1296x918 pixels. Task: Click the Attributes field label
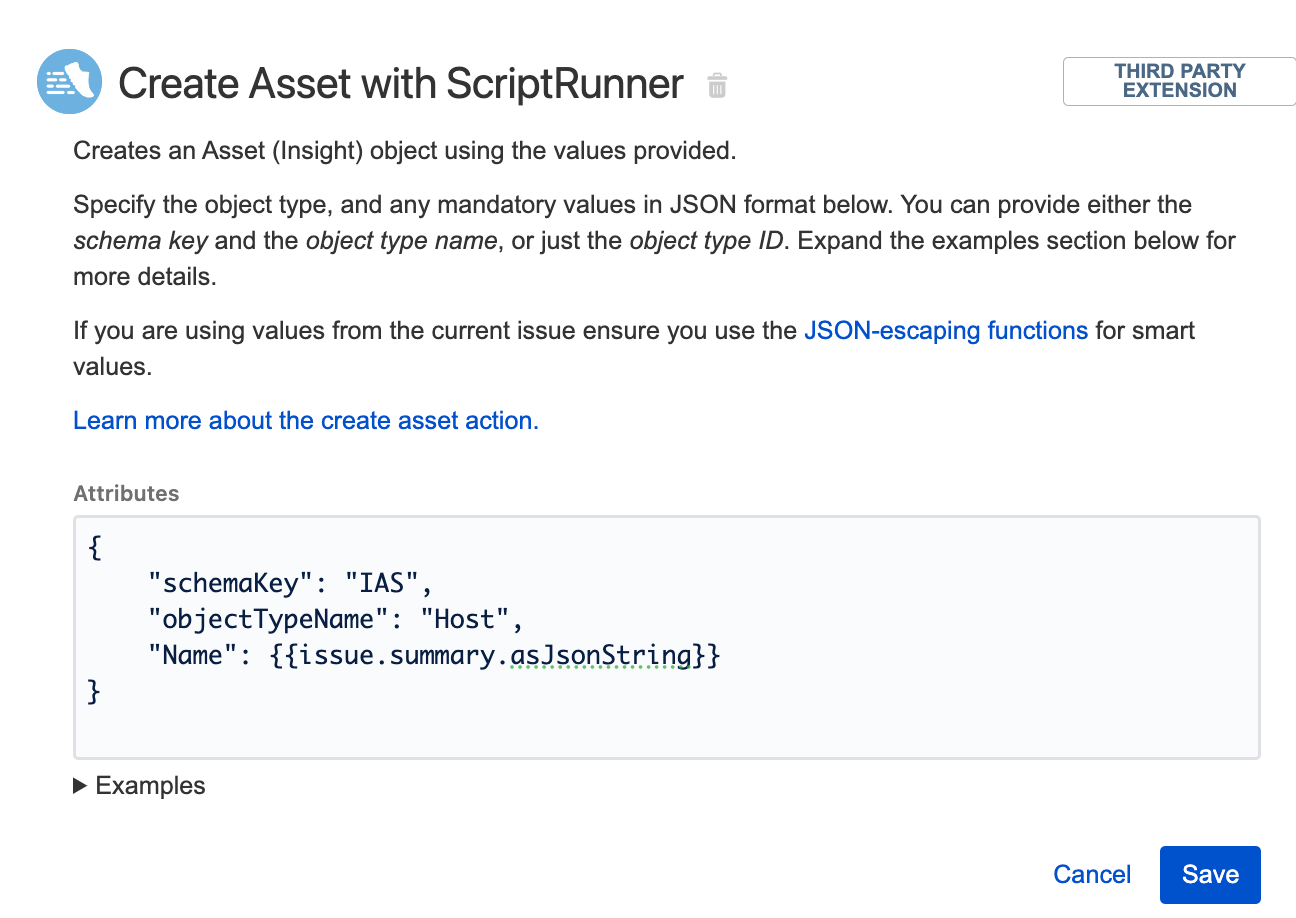pos(126,493)
